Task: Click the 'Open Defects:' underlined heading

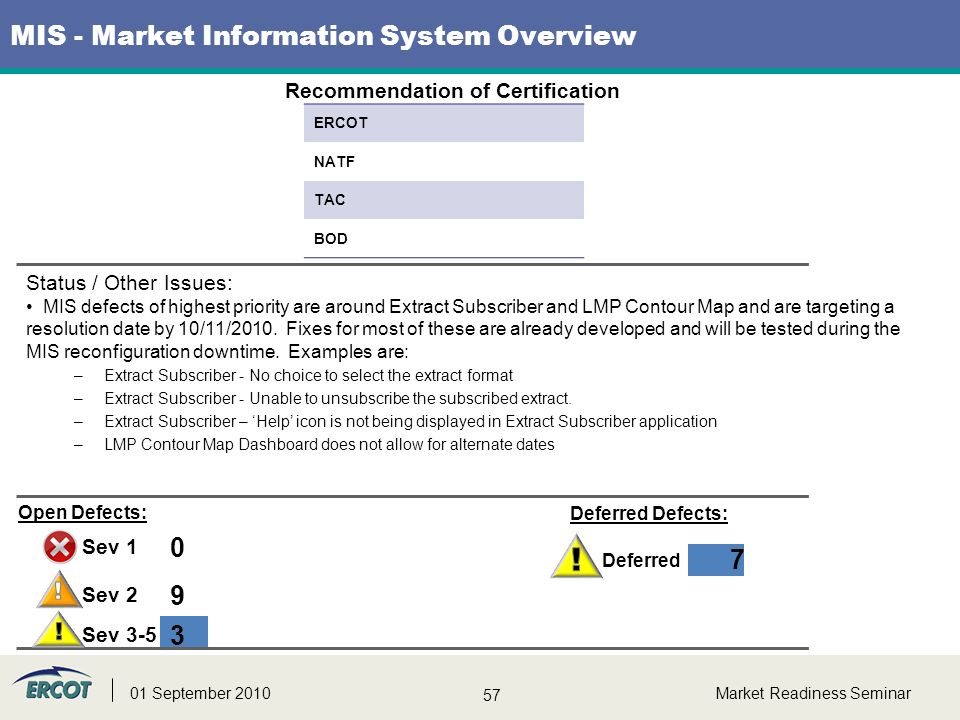Action: point(83,512)
